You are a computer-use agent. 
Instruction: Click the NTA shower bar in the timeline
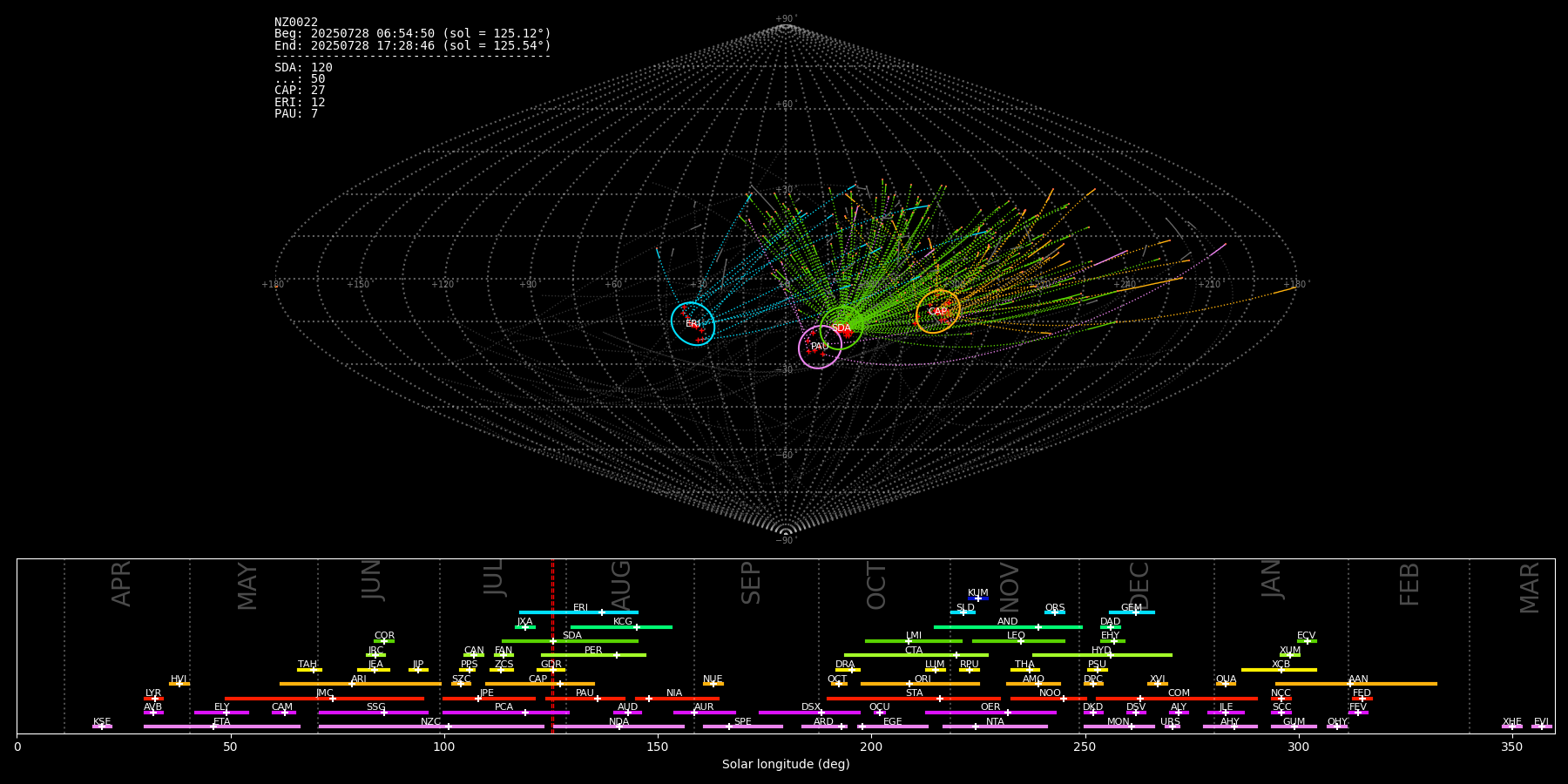point(995,727)
